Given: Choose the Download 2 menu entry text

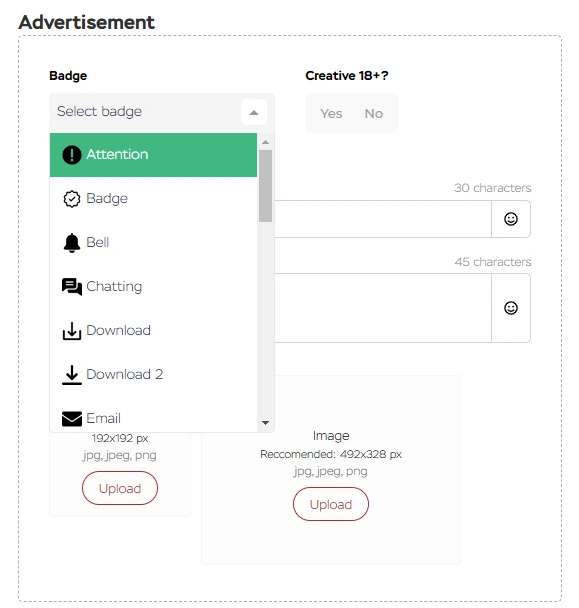Looking at the screenshot, I should 124,375.
